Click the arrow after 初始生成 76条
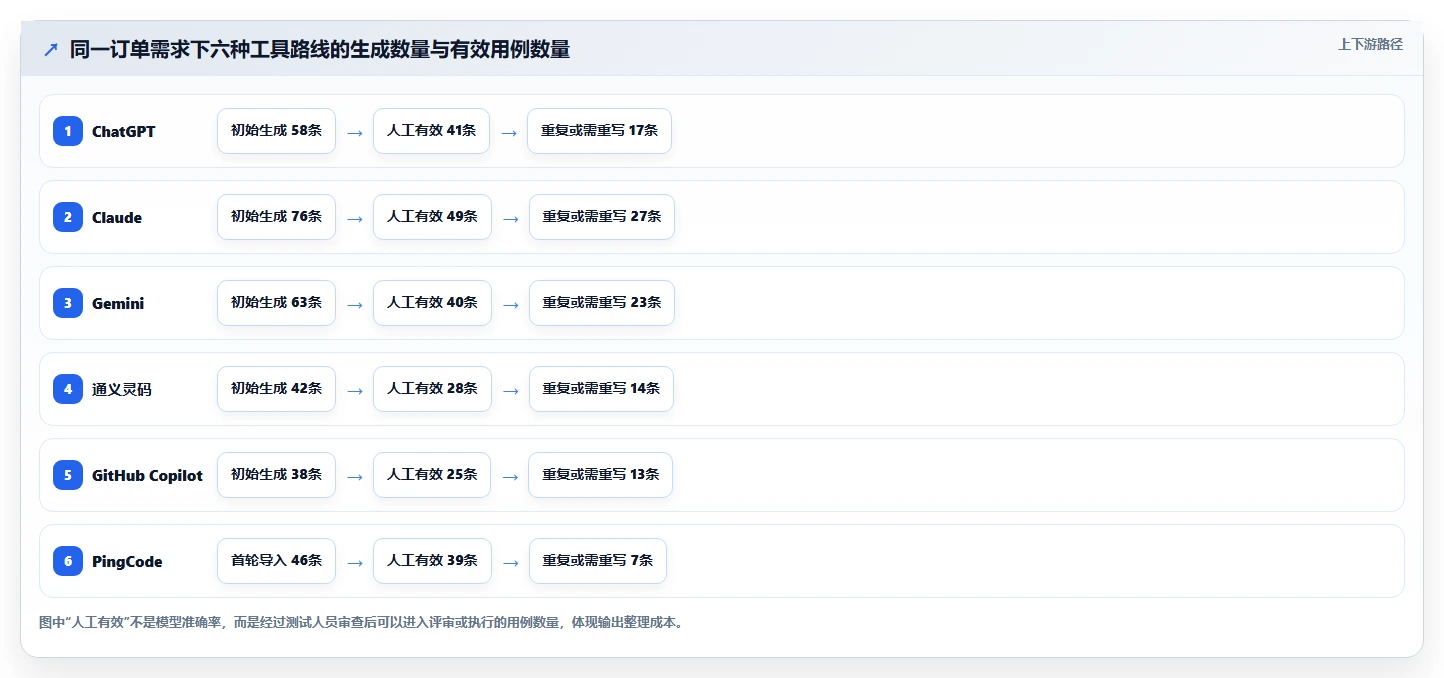 (x=354, y=218)
